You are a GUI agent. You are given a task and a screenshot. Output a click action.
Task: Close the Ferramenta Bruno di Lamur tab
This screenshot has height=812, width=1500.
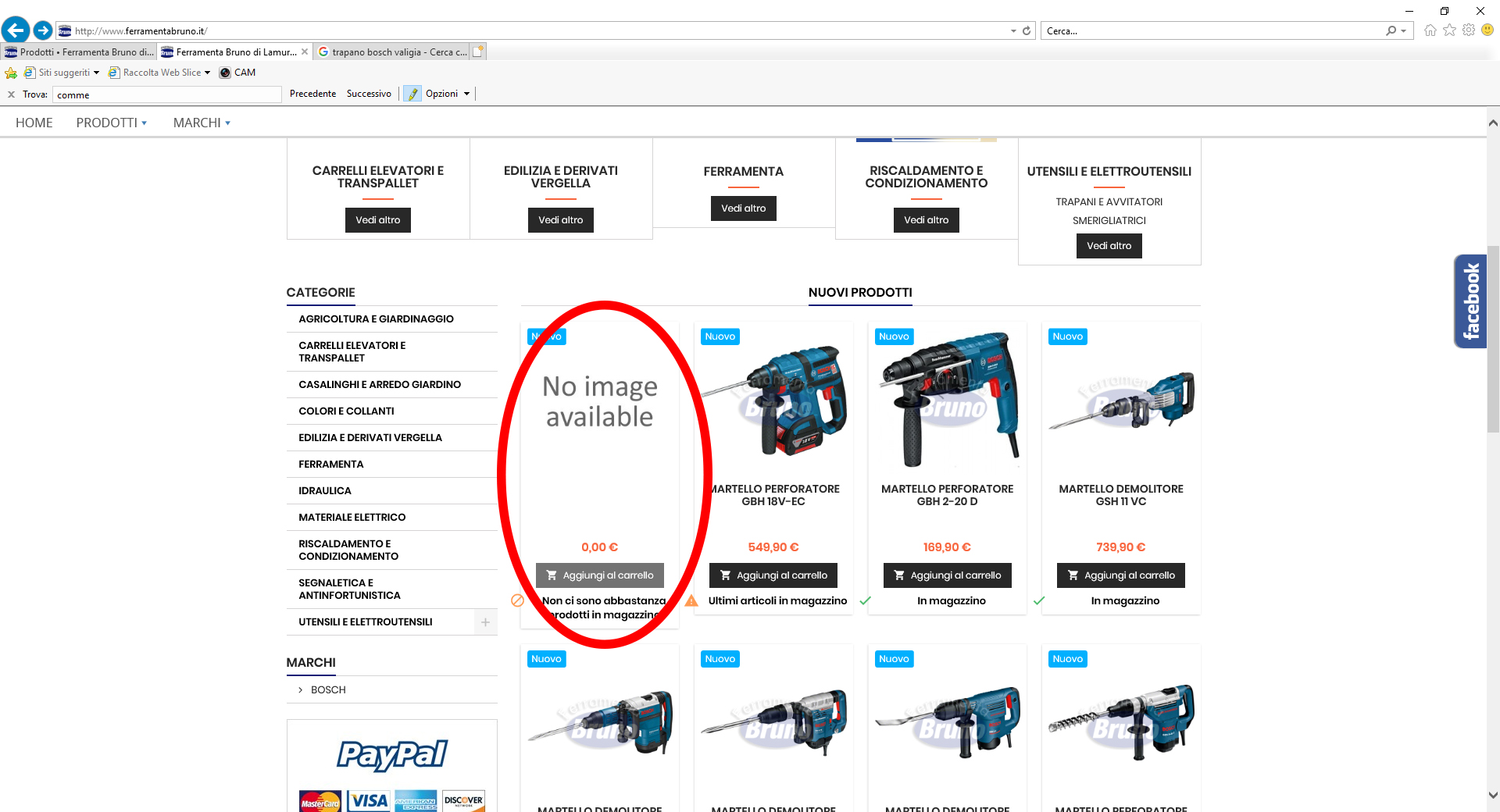[x=305, y=52]
